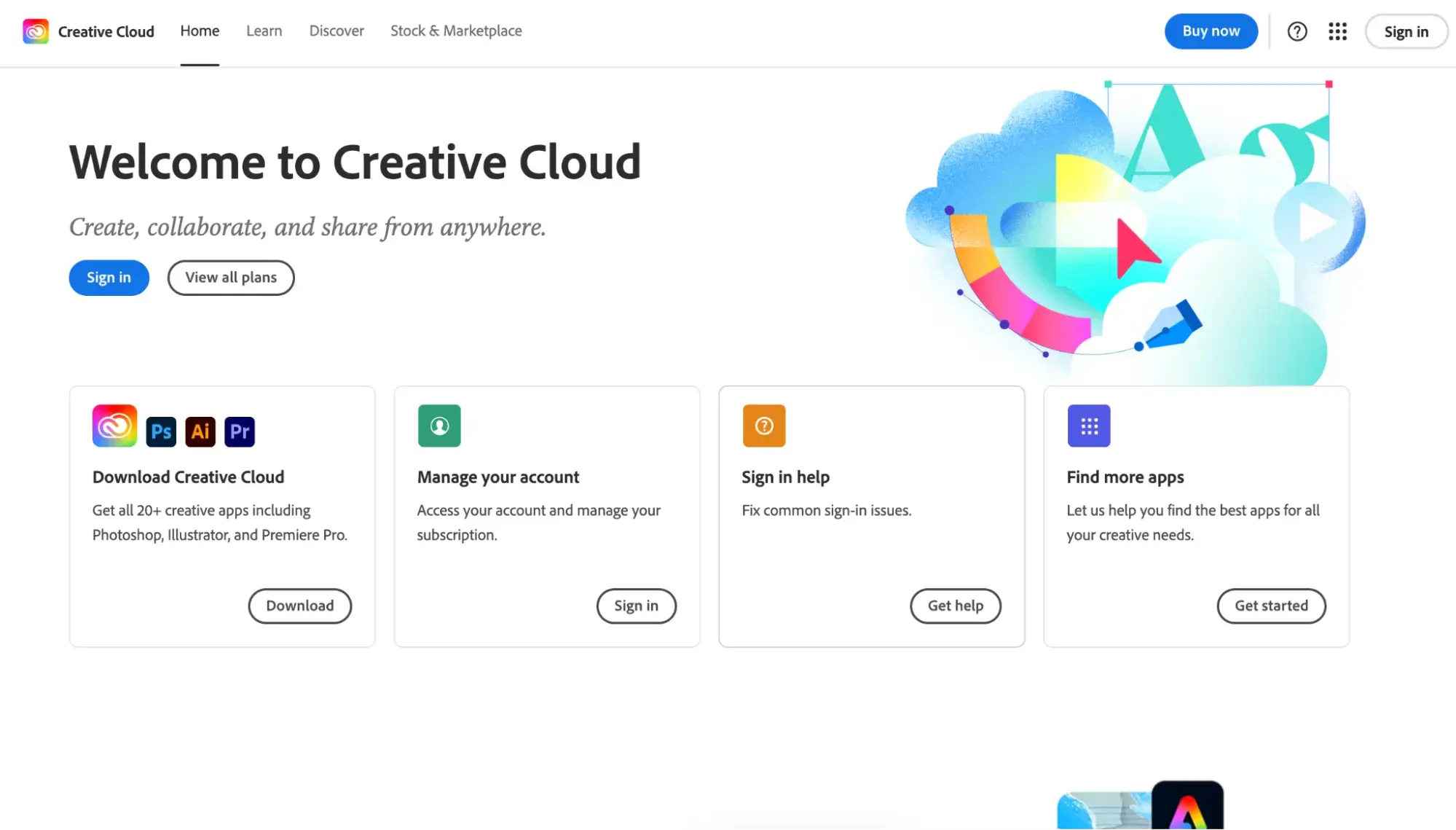
Task: Click the Get started button
Action: (1271, 606)
